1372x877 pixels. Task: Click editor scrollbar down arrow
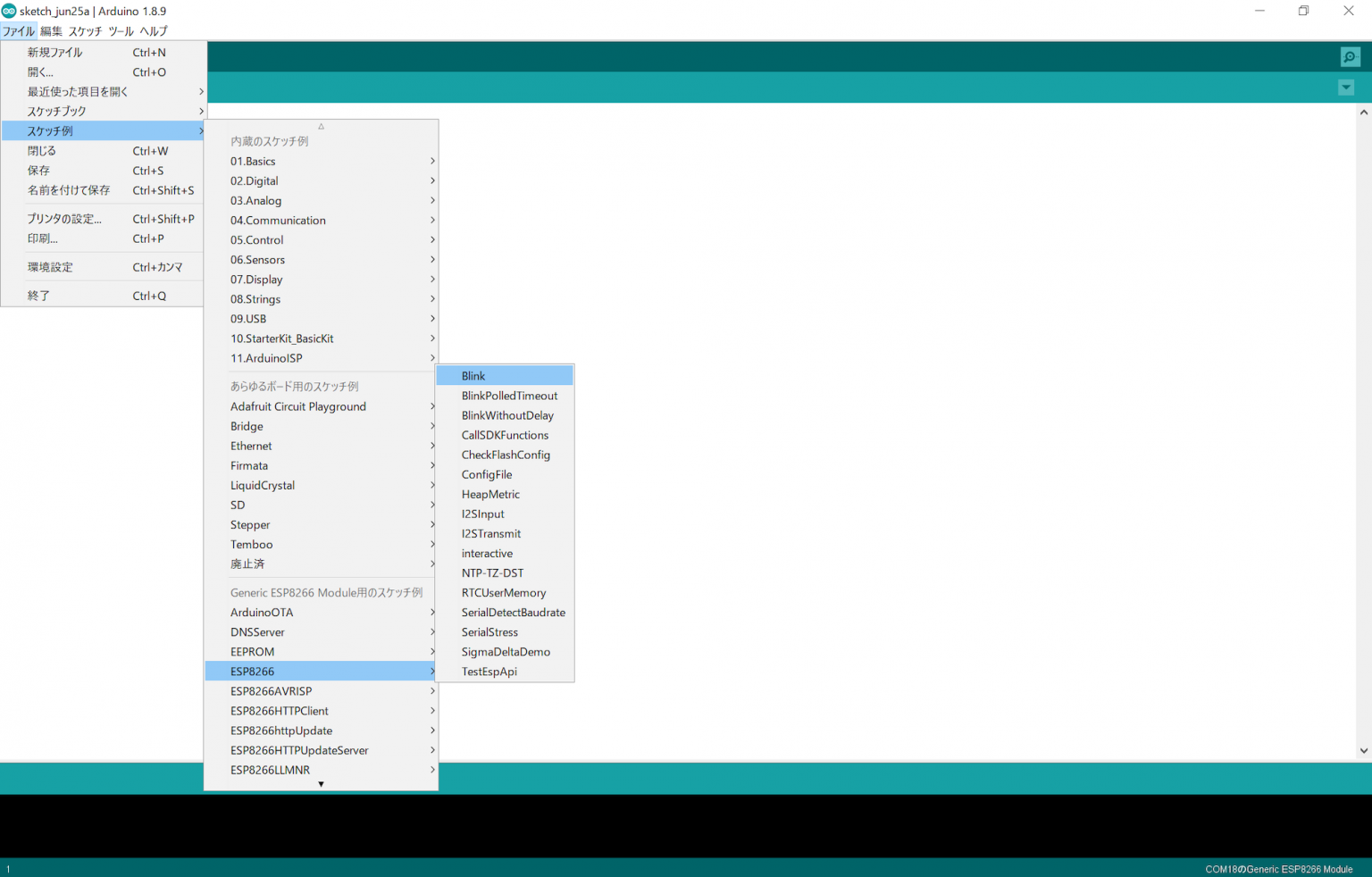1363,751
